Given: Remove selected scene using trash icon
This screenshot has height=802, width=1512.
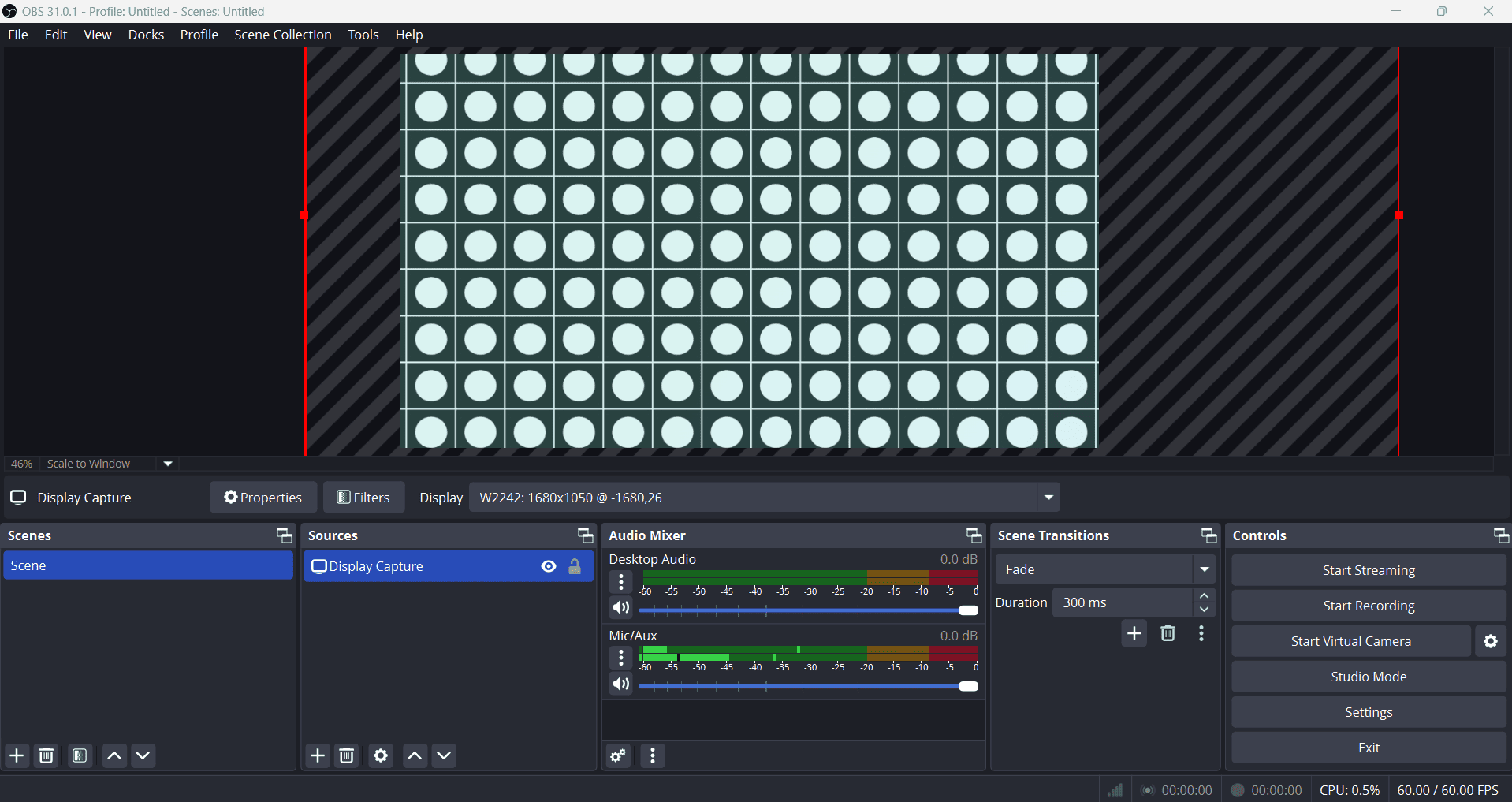Looking at the screenshot, I should (47, 755).
